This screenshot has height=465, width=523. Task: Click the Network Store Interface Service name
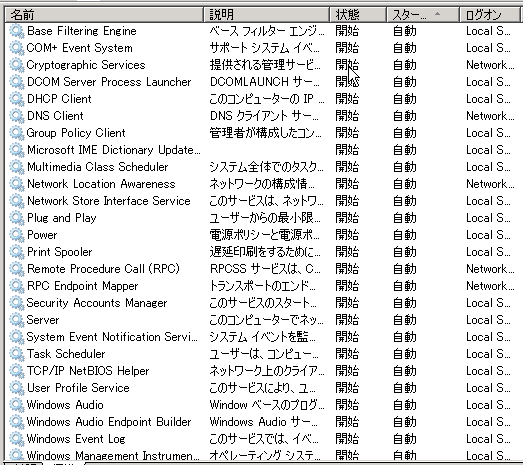[109, 201]
